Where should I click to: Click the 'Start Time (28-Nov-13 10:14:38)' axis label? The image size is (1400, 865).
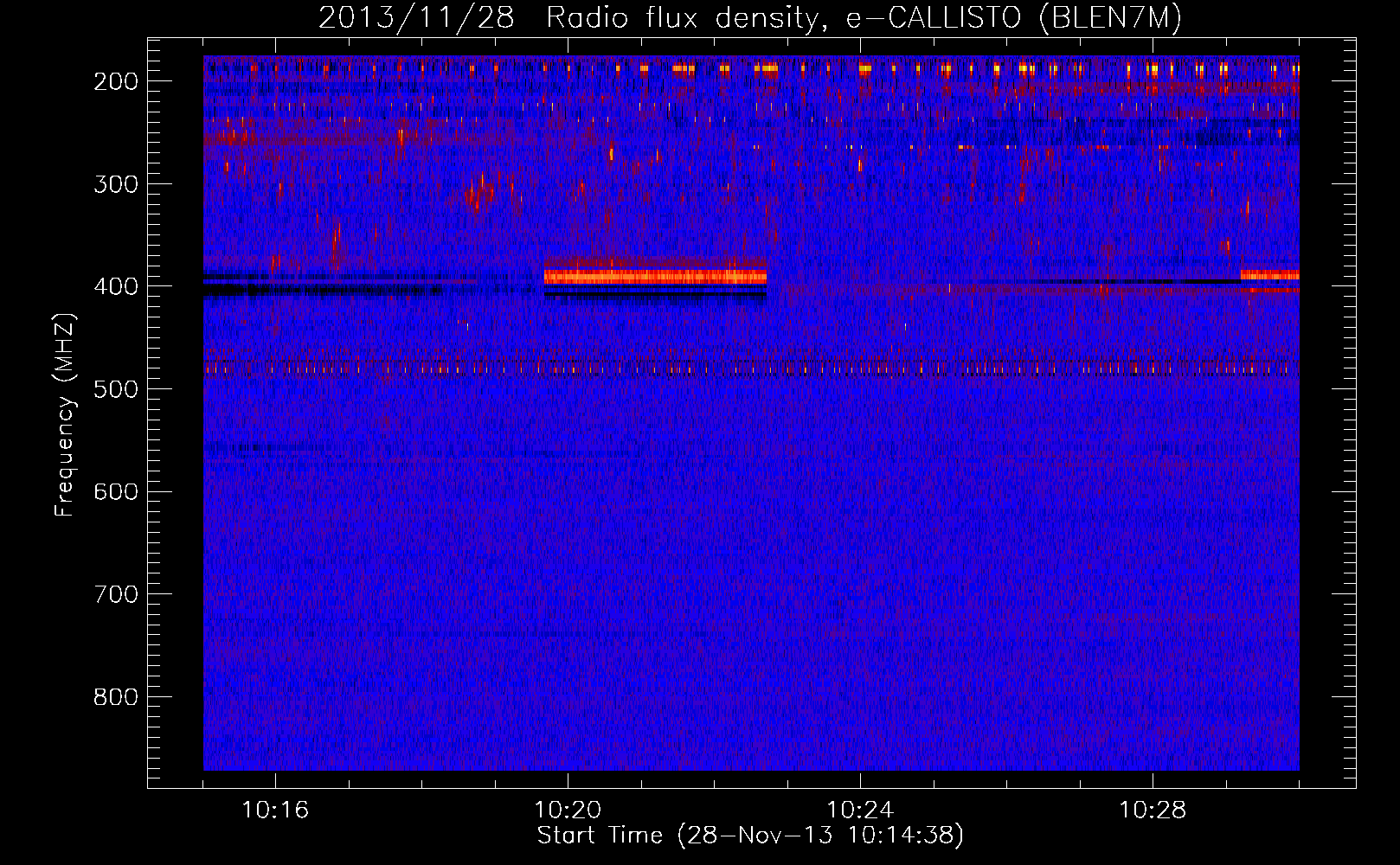click(x=750, y=836)
